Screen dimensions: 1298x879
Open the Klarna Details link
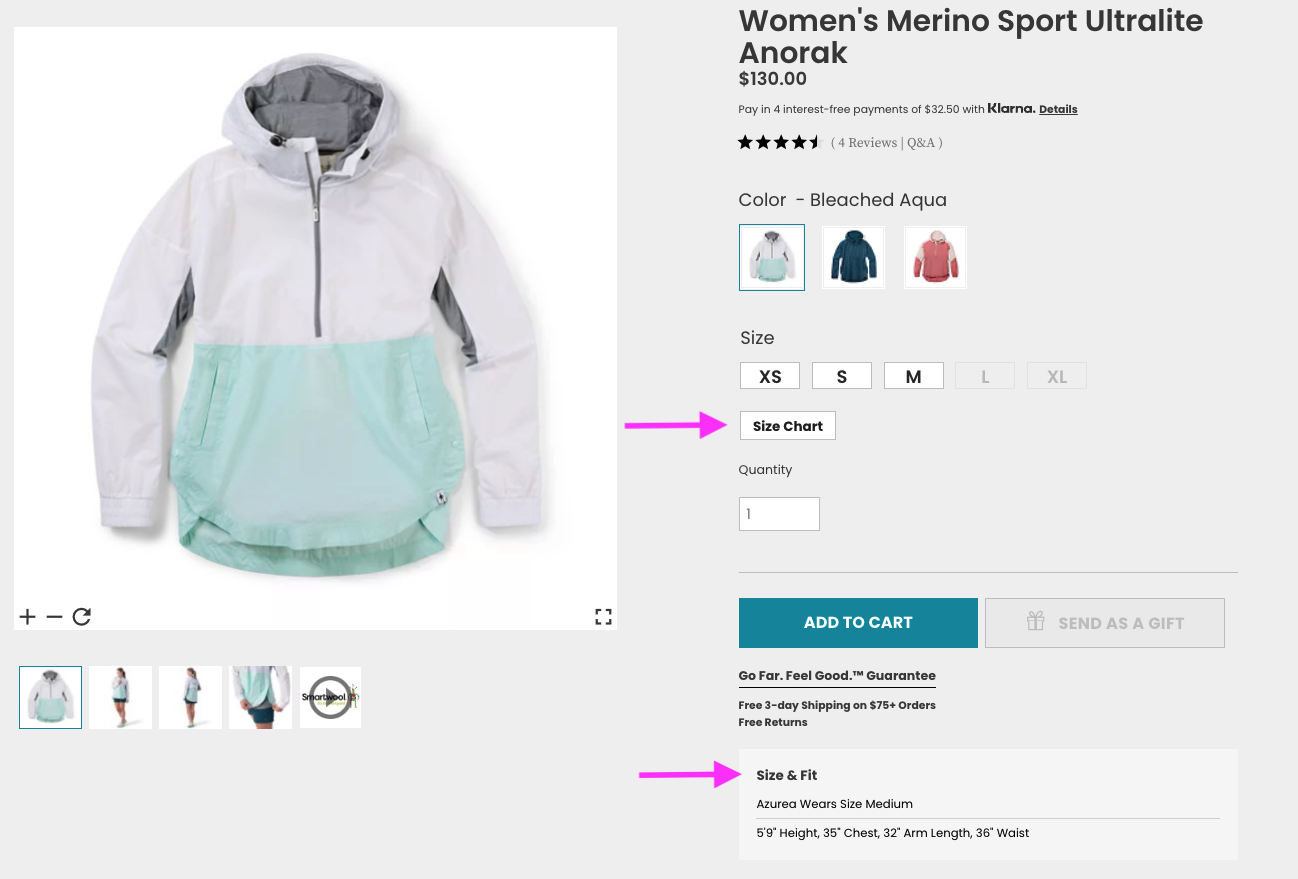(1058, 109)
